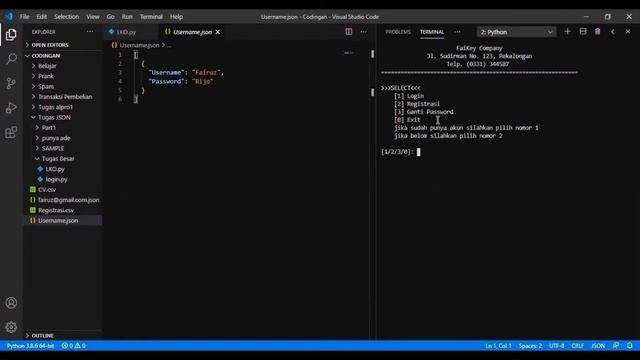The width and height of the screenshot is (640, 360).
Task: Click the VS Code logo icon
Action: 9,17
